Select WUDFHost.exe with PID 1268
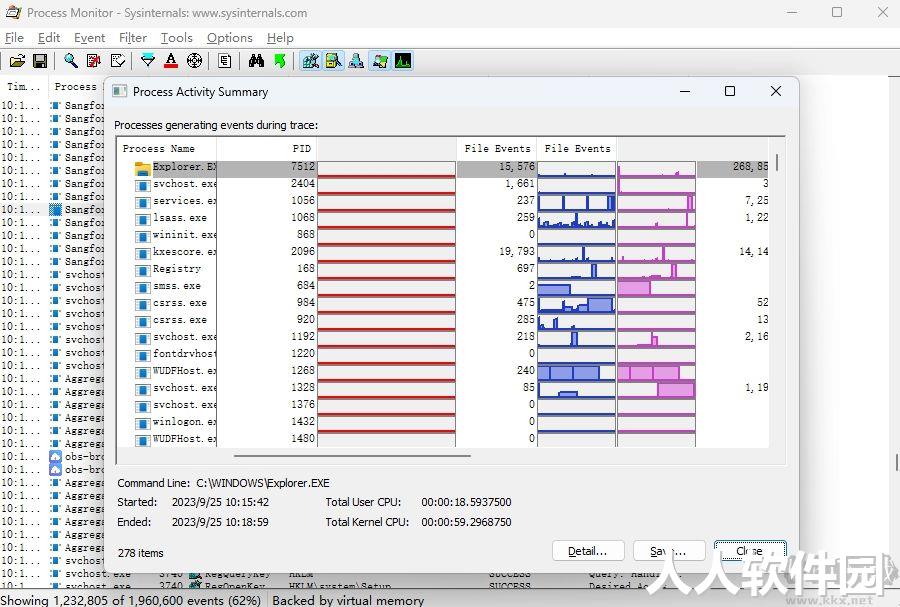This screenshot has height=607, width=900. click(443, 371)
